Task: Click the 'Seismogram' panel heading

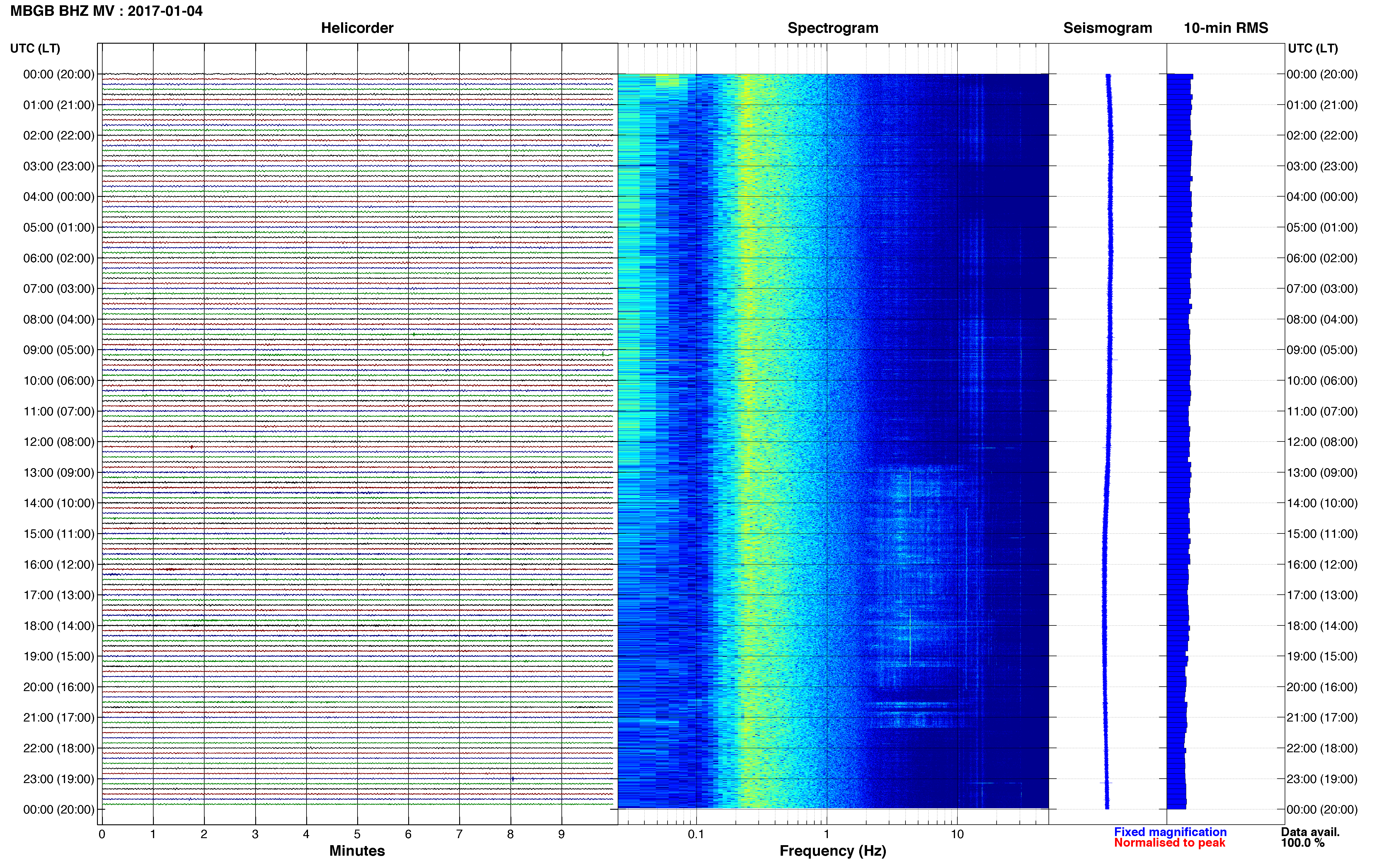Action: point(1108,28)
